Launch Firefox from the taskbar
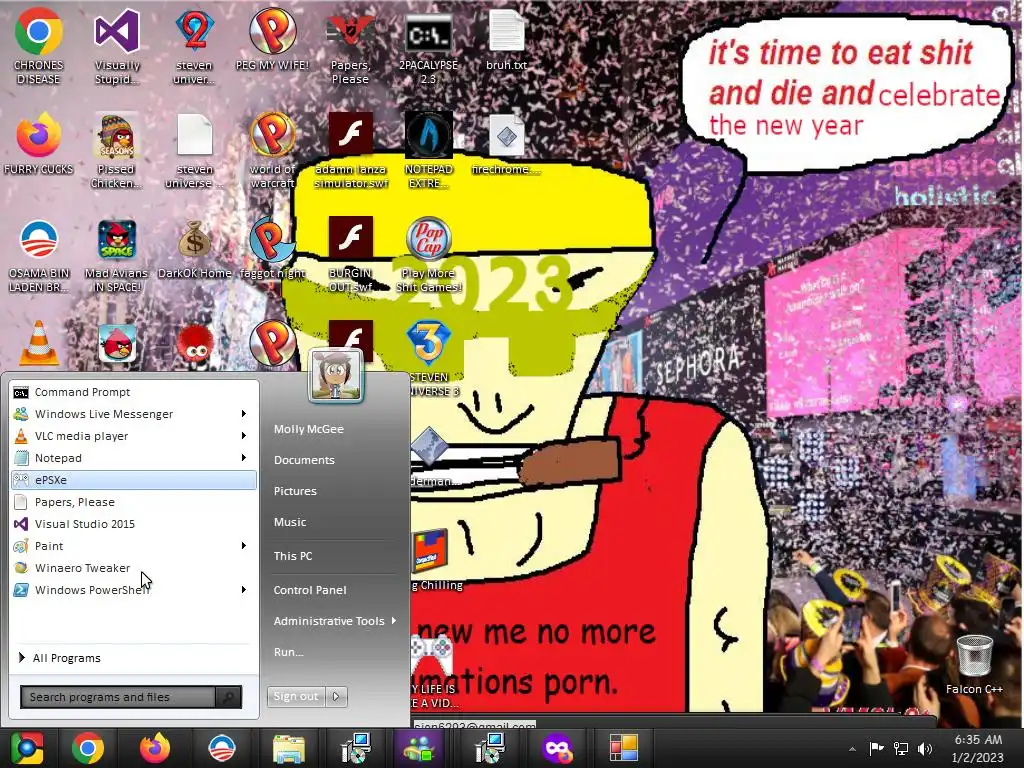The width and height of the screenshot is (1024, 768). 155,748
